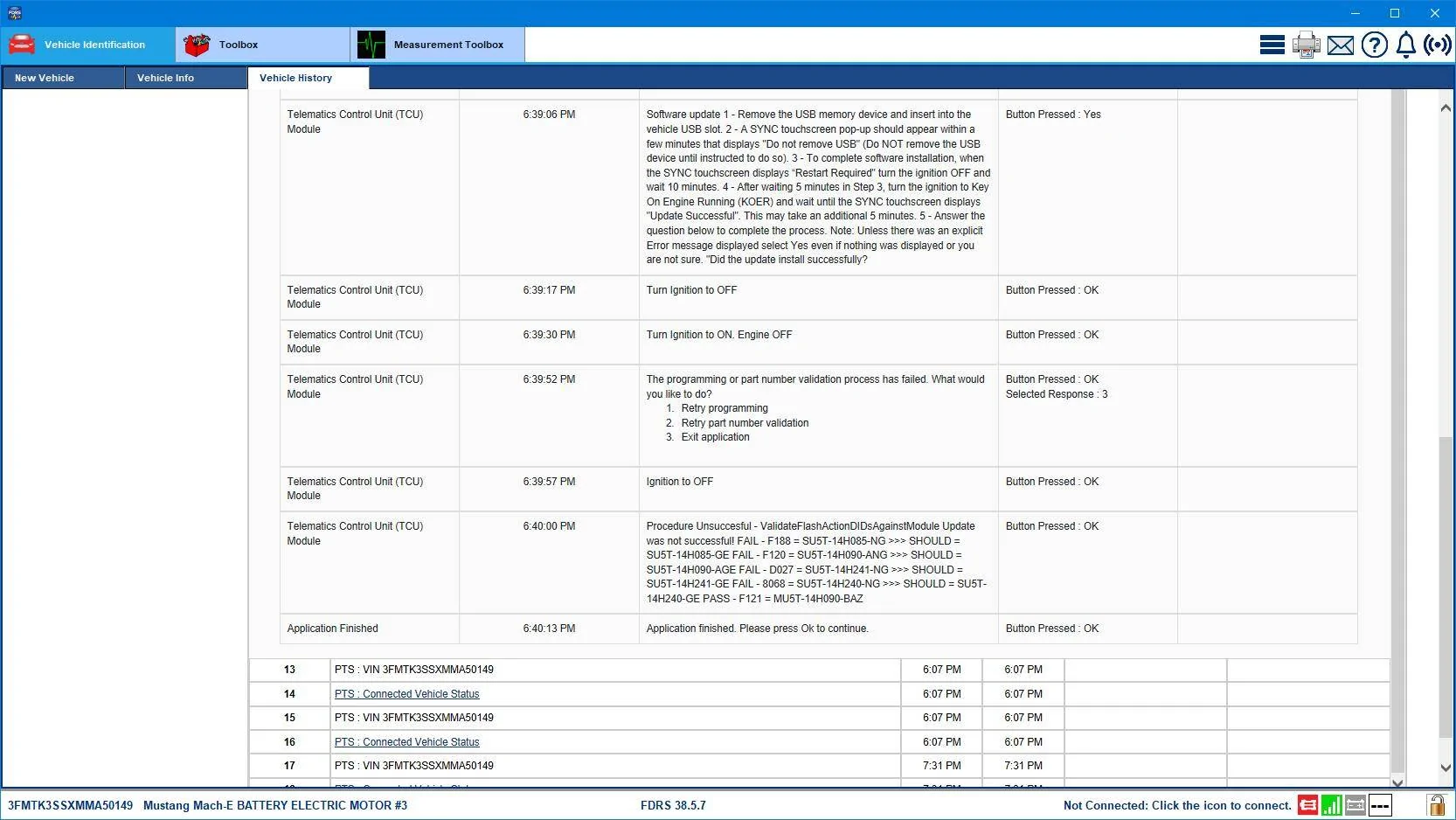This screenshot has height=820, width=1456.
Task: Click 'Retry part number validation' option text
Action: click(x=745, y=423)
